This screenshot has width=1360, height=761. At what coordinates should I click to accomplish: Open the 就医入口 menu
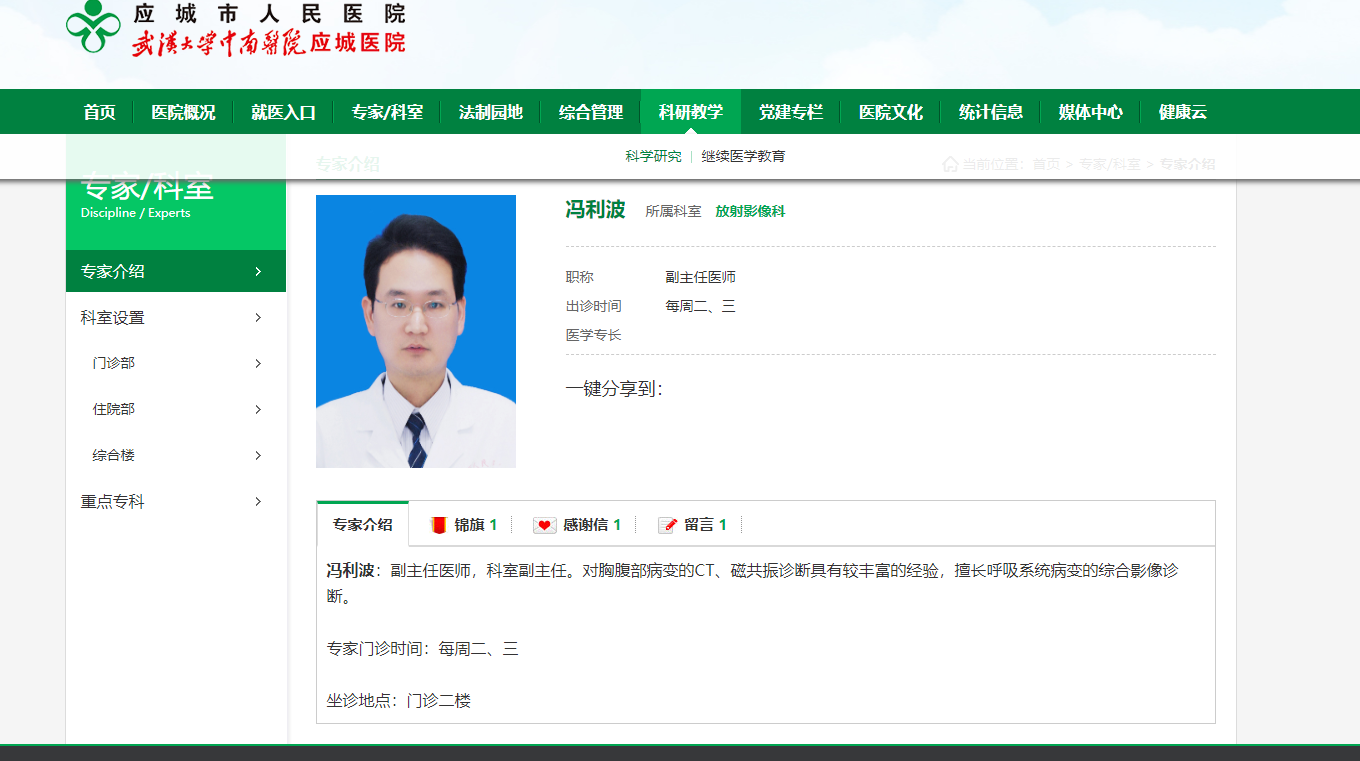coord(283,112)
